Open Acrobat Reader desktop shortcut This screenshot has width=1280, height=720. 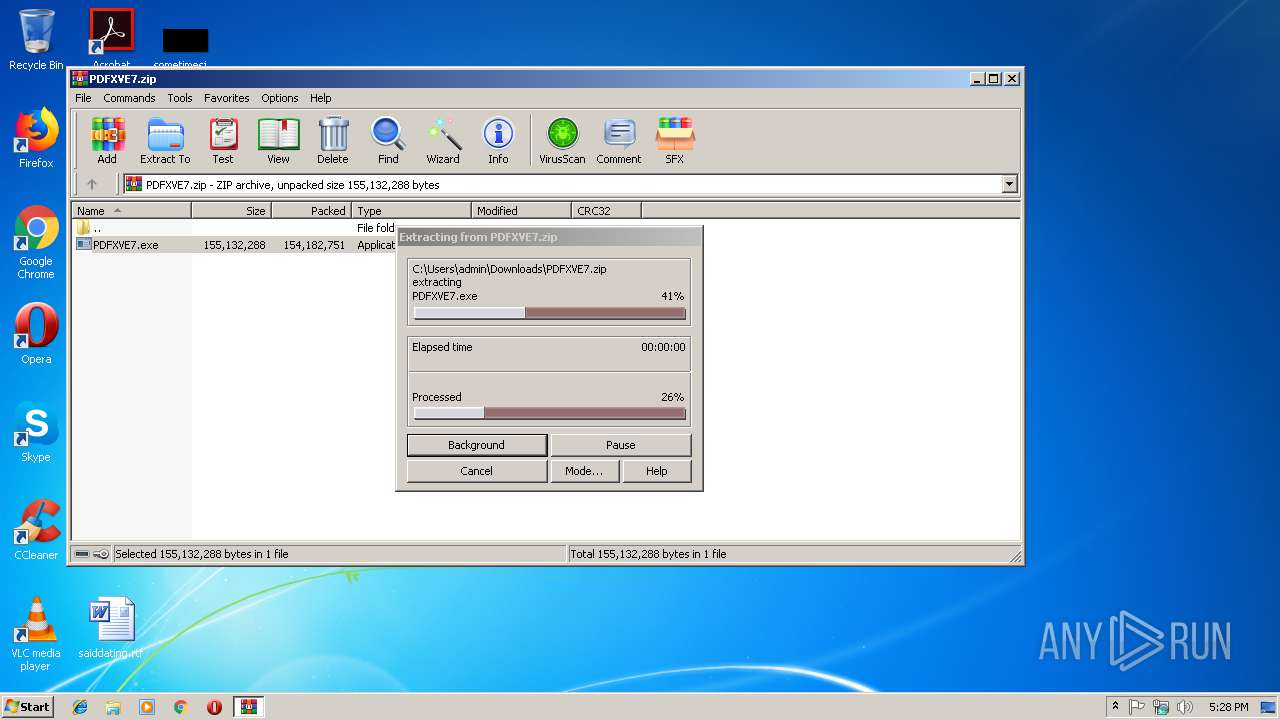[112, 38]
